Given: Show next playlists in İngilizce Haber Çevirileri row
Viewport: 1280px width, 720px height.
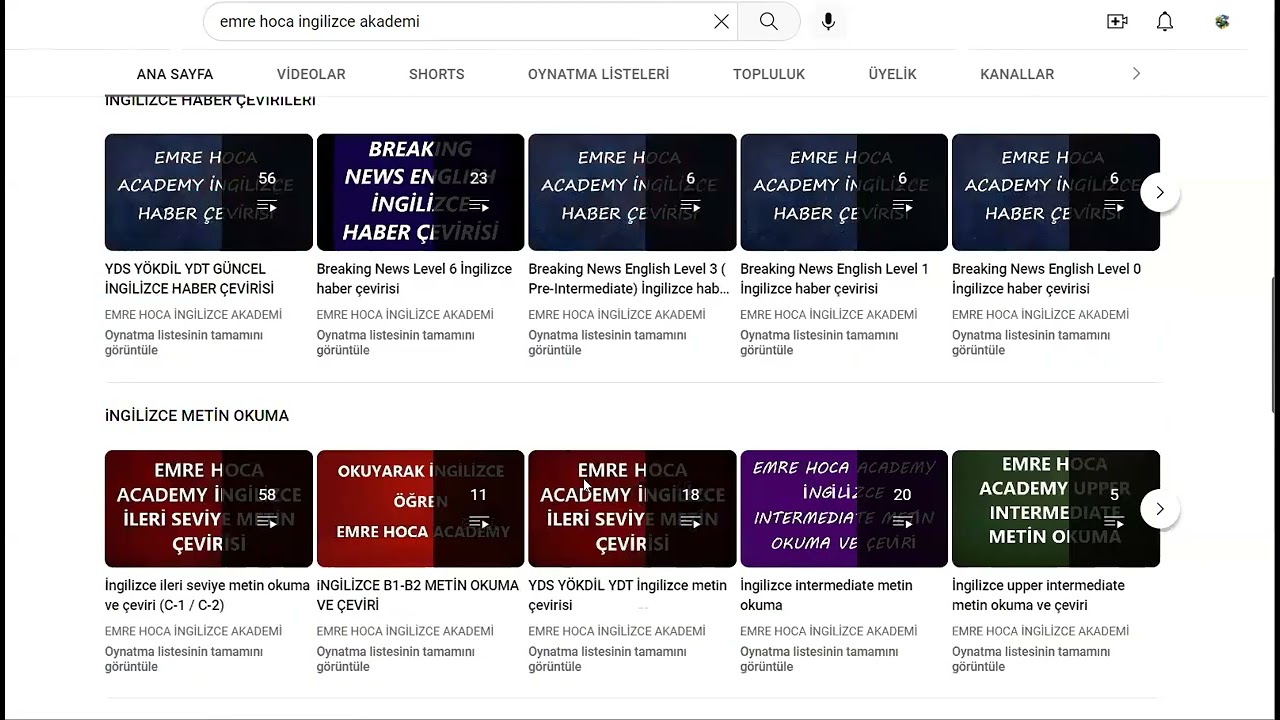Looking at the screenshot, I should pos(1160,192).
